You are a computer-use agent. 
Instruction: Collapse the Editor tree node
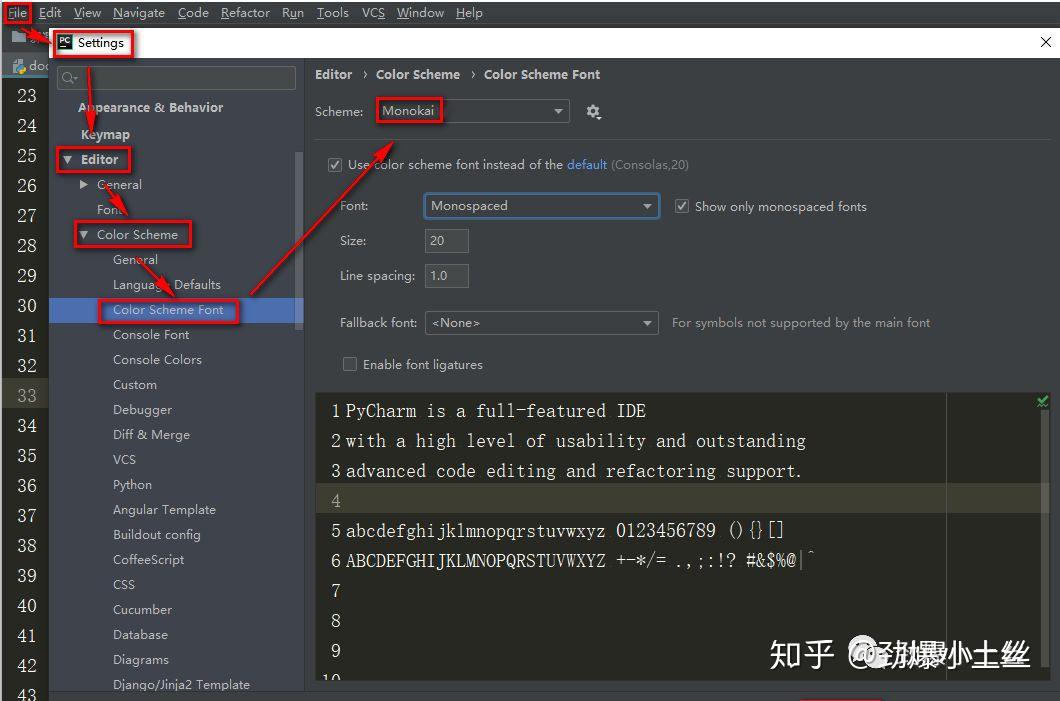coord(67,160)
